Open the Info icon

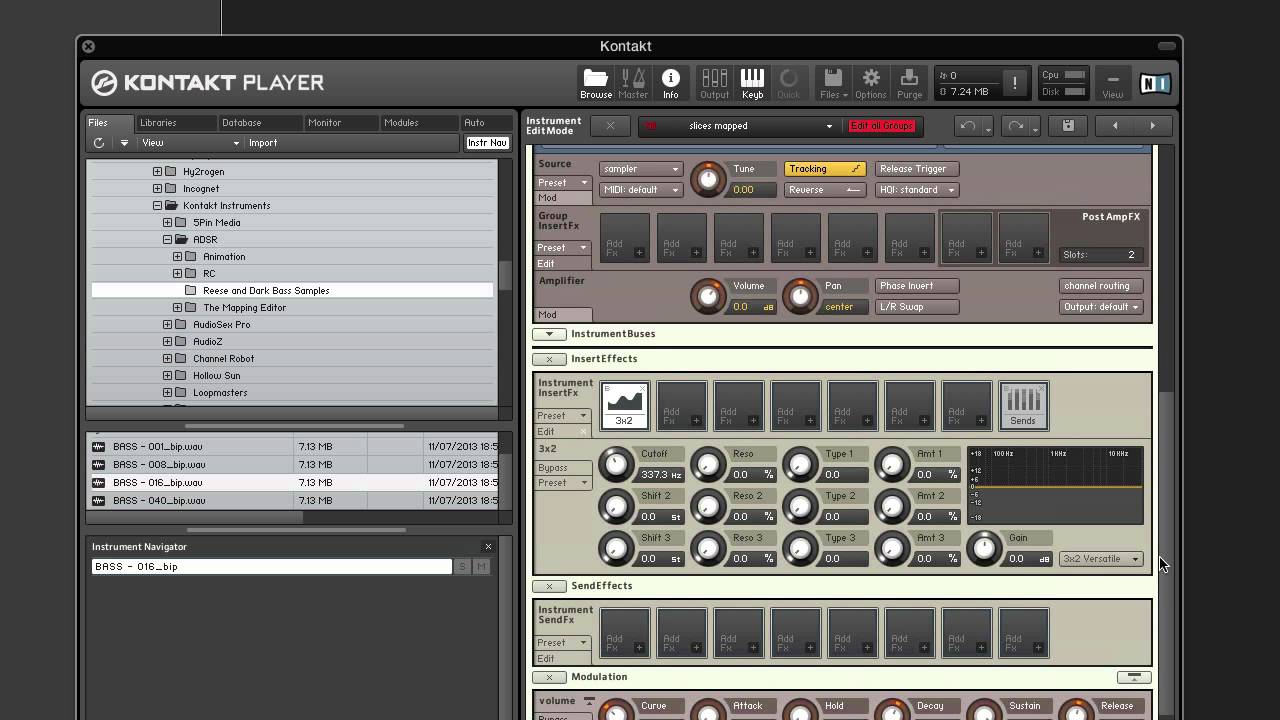click(x=671, y=83)
